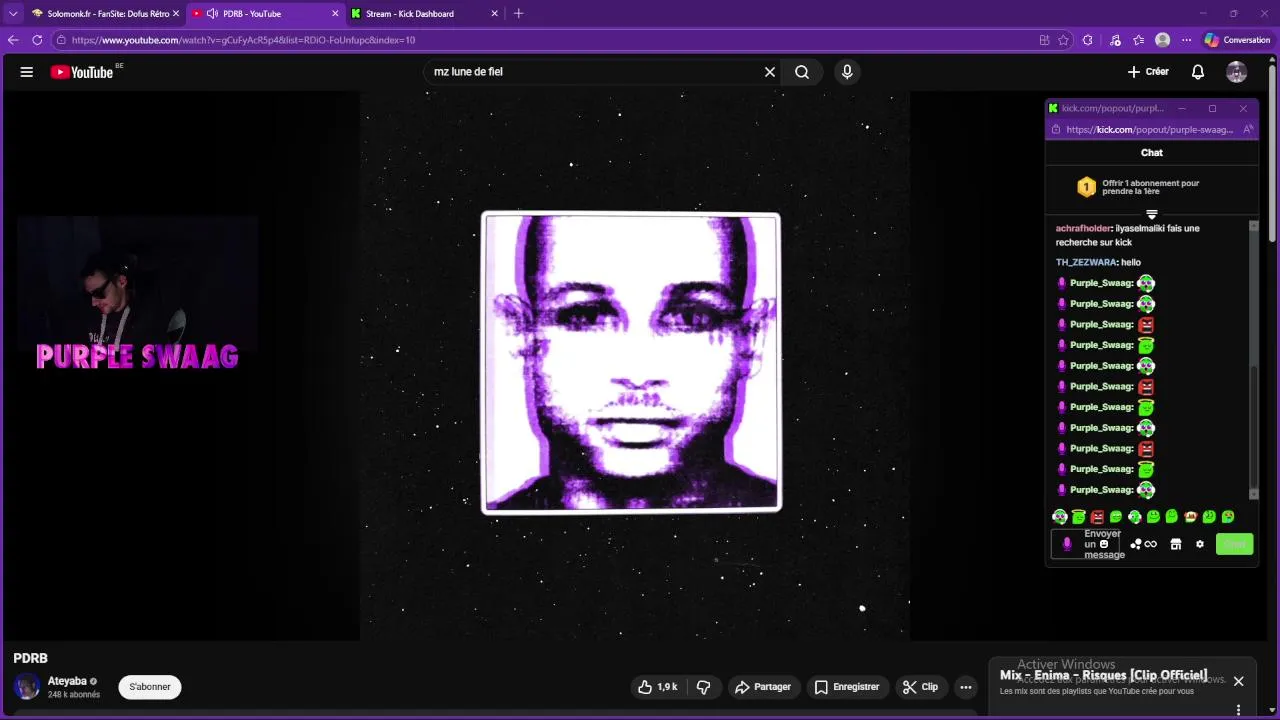Viewport: 1280px width, 720px height.
Task: Open Copilot Conversation in Edge toolbar
Action: tap(1238, 40)
